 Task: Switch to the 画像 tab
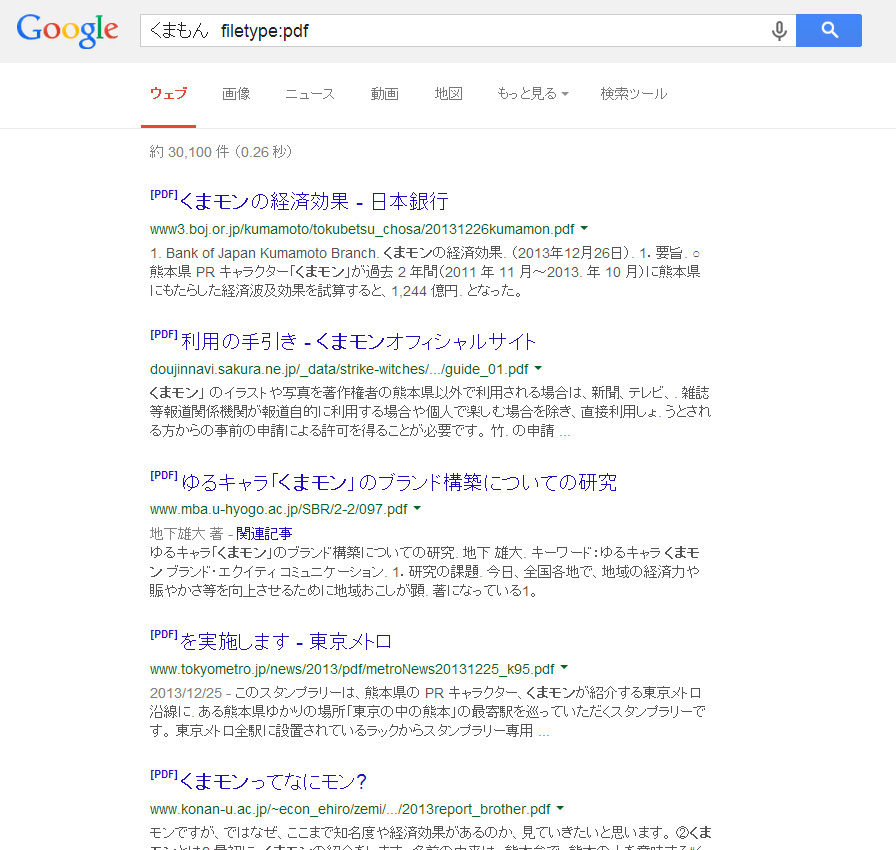(236, 94)
